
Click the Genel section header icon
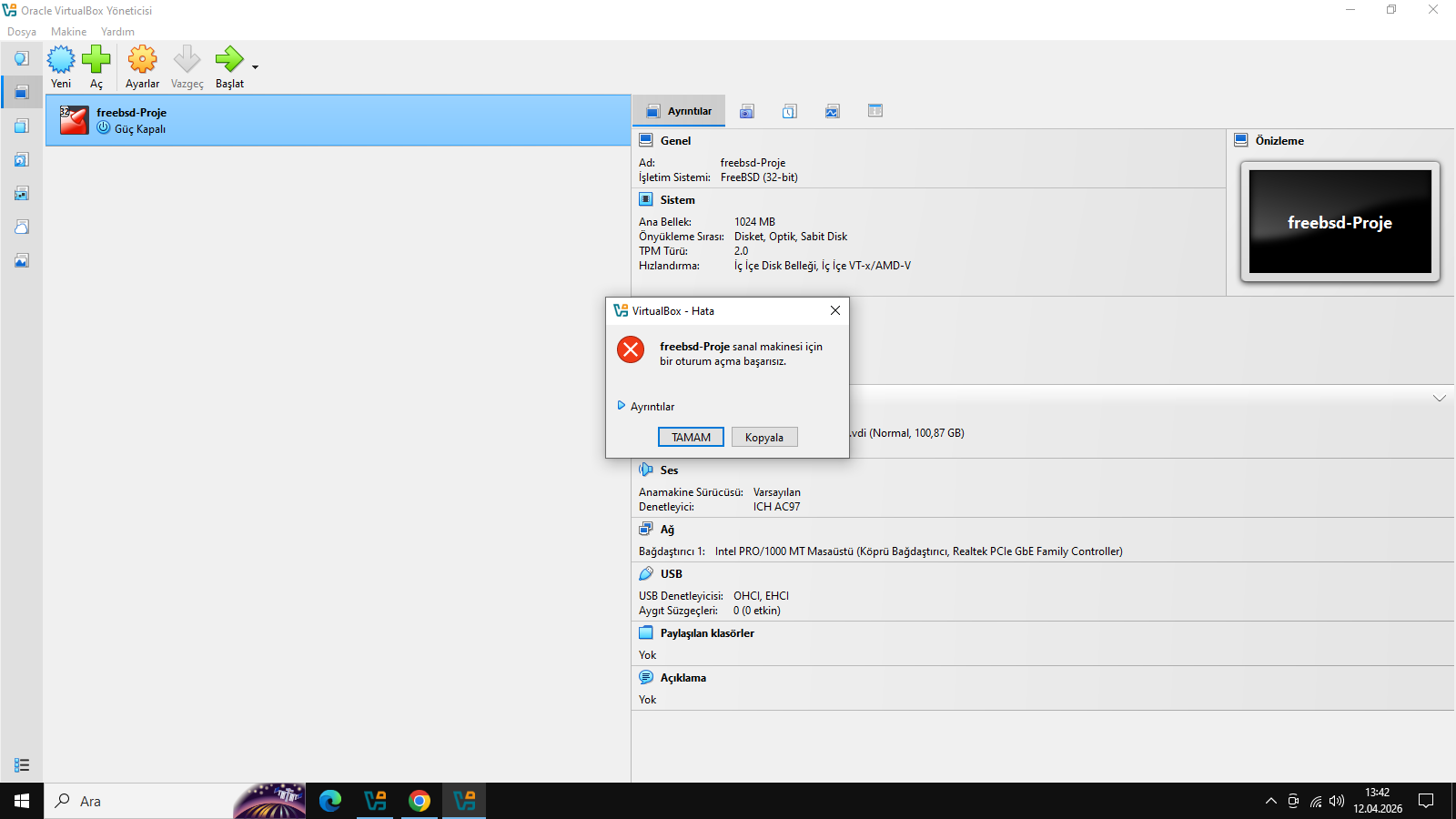646,140
